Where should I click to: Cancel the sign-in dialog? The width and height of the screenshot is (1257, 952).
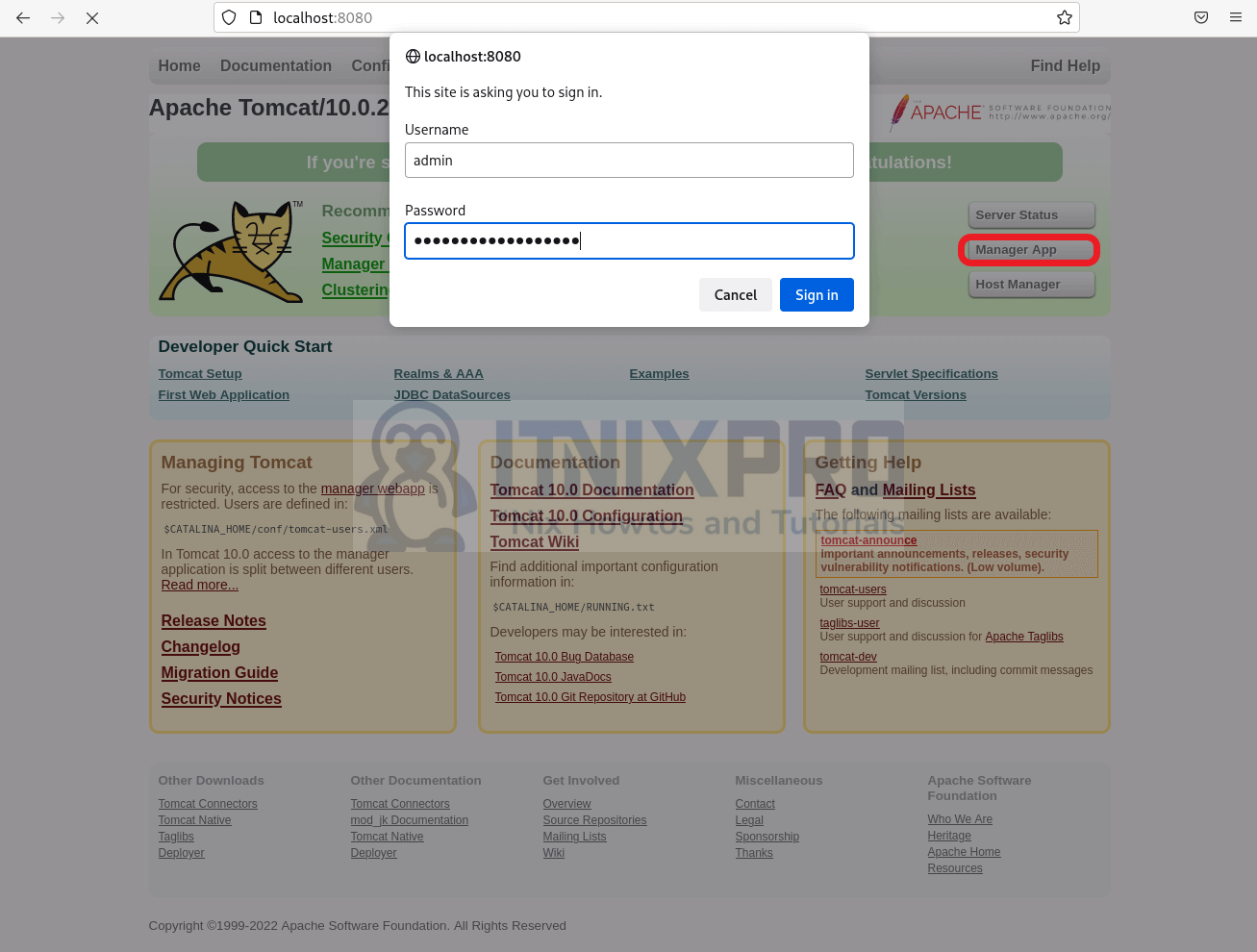[x=735, y=295]
